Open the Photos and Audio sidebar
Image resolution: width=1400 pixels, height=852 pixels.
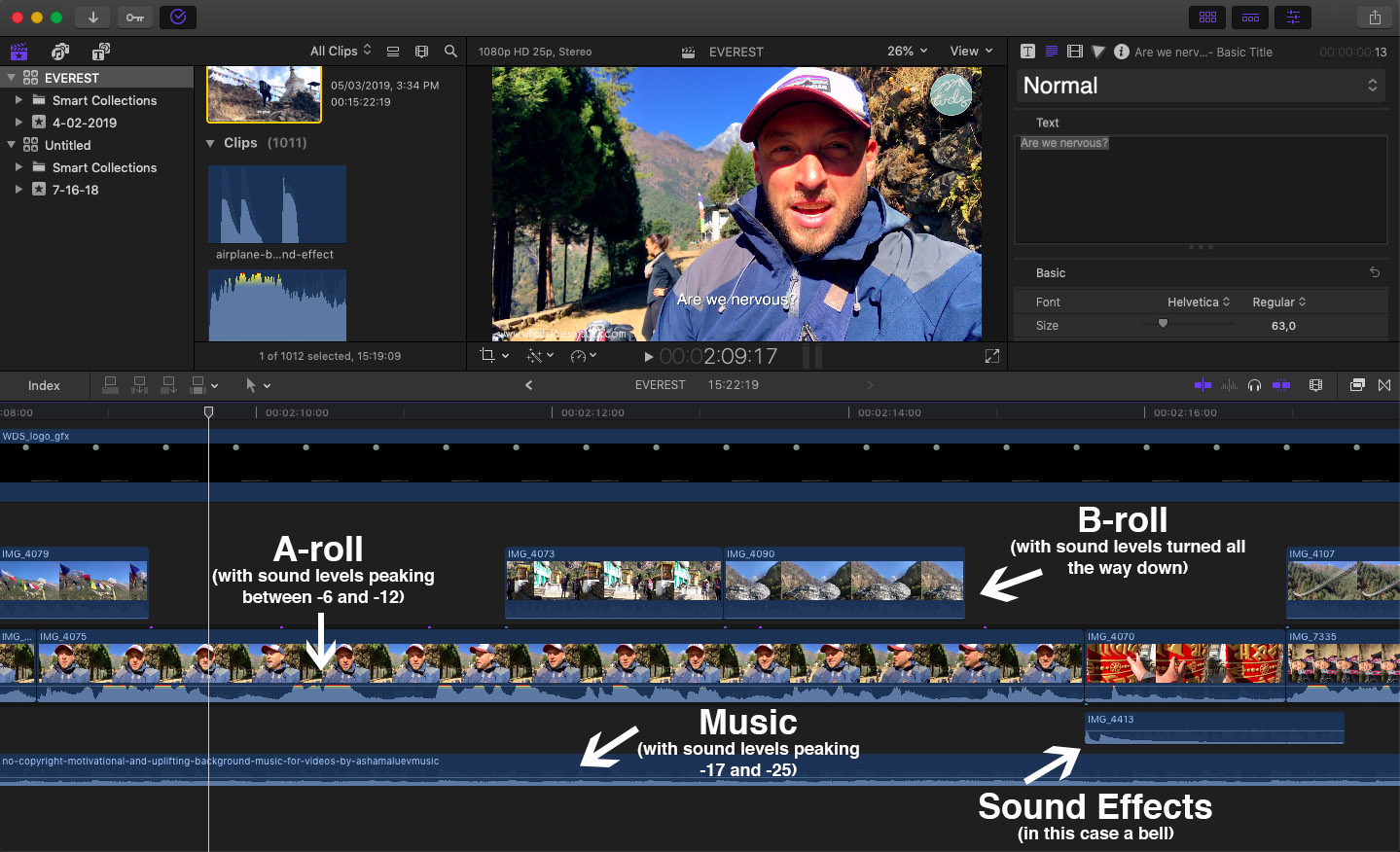[60, 52]
